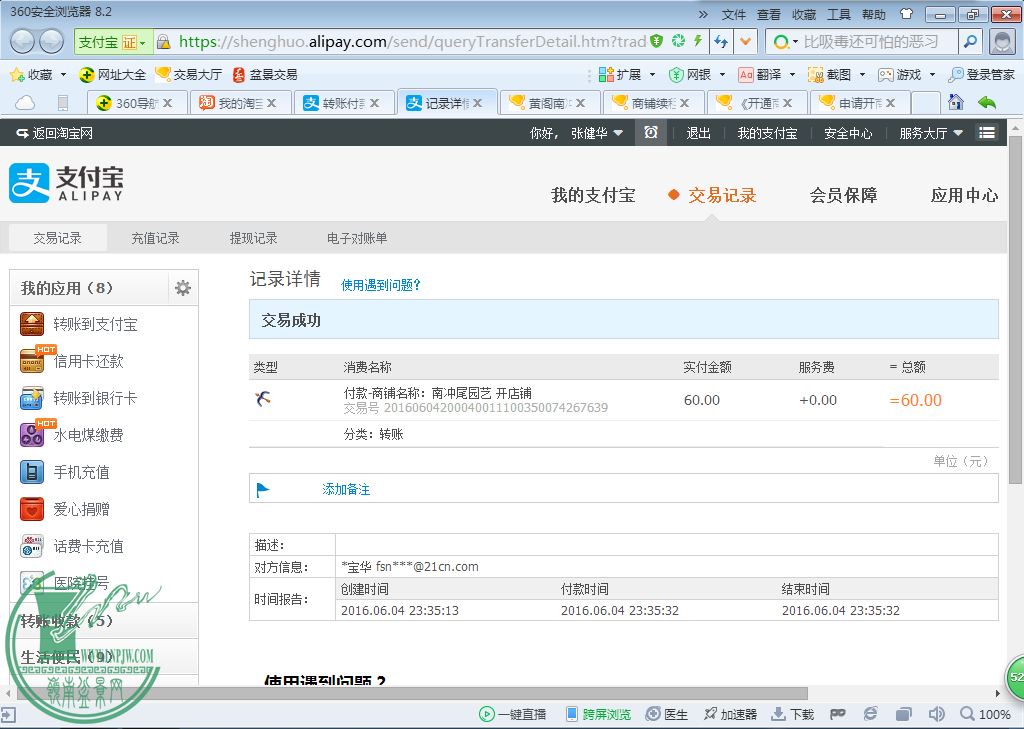
Task: Open 水电煤缴费 sidebar app
Action: (88, 435)
